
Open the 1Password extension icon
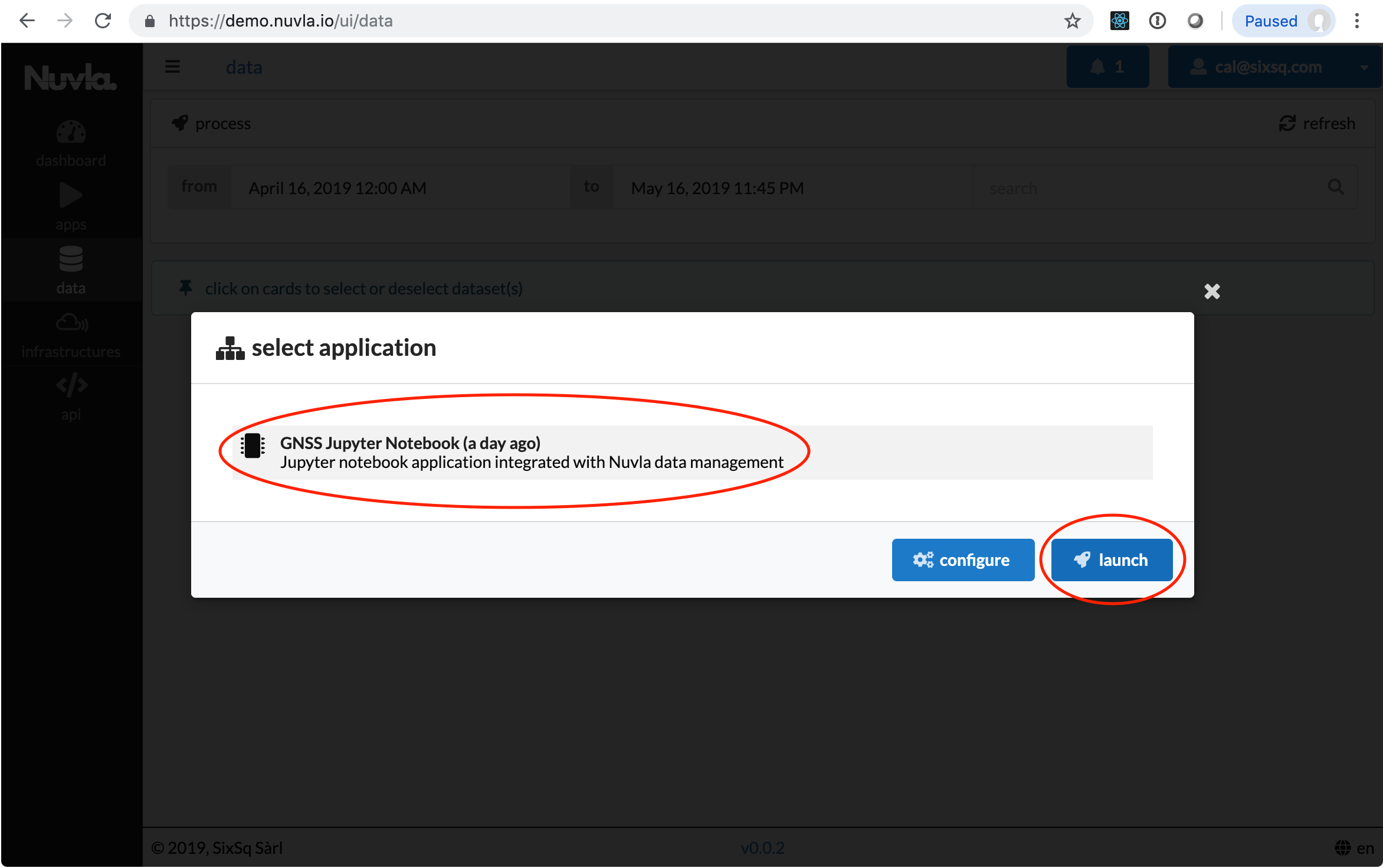tap(1157, 21)
